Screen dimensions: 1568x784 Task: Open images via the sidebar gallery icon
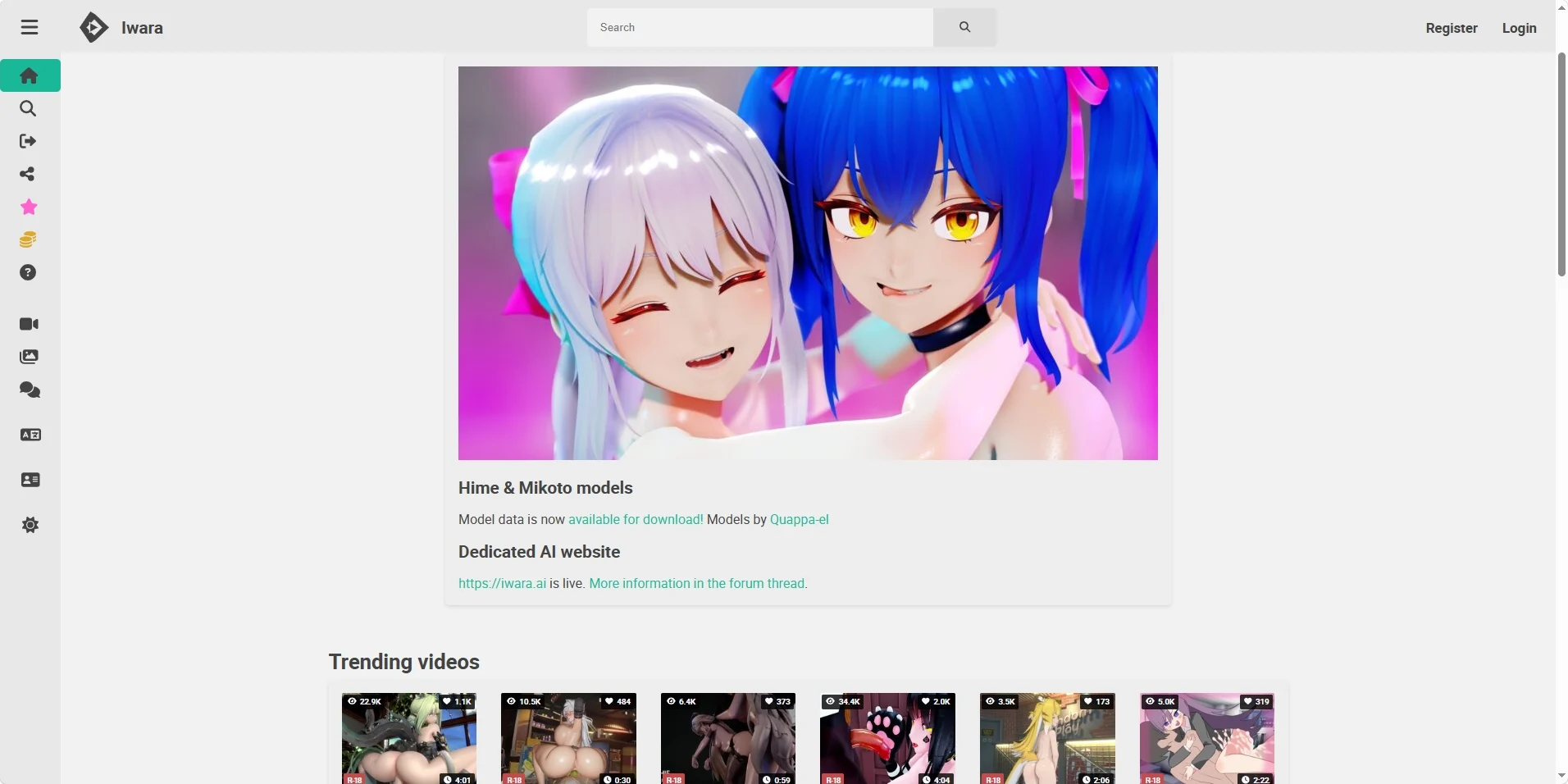30,357
